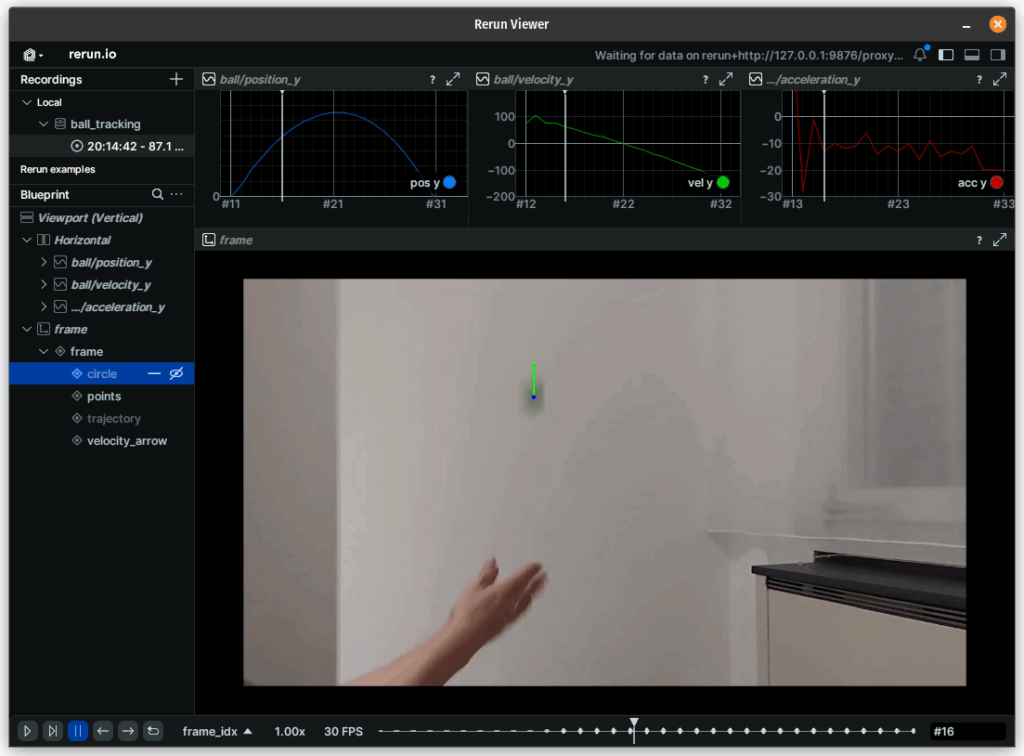Collapse the frame entity node

[x=44, y=351]
